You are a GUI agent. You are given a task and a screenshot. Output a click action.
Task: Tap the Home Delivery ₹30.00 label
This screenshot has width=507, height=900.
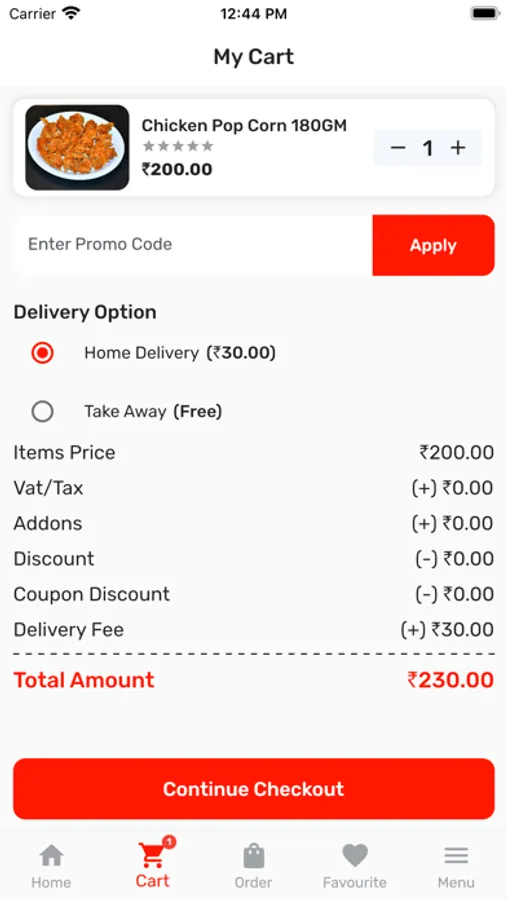(180, 353)
